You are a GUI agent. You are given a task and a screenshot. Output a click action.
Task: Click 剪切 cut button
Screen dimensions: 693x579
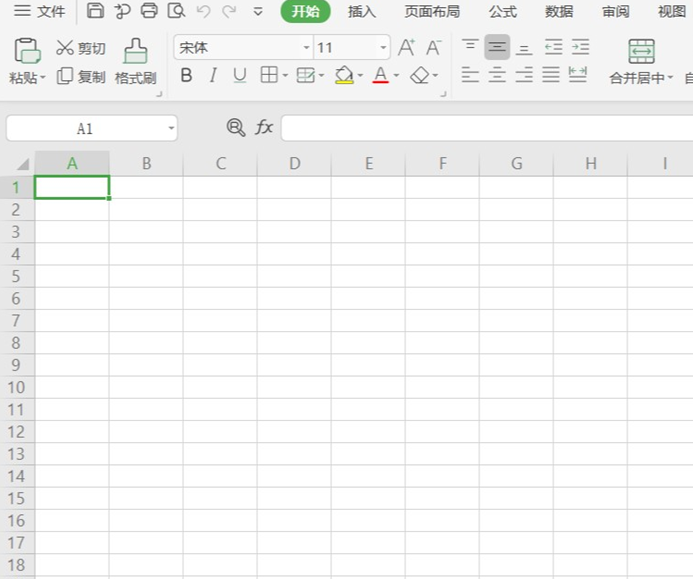pos(81,48)
